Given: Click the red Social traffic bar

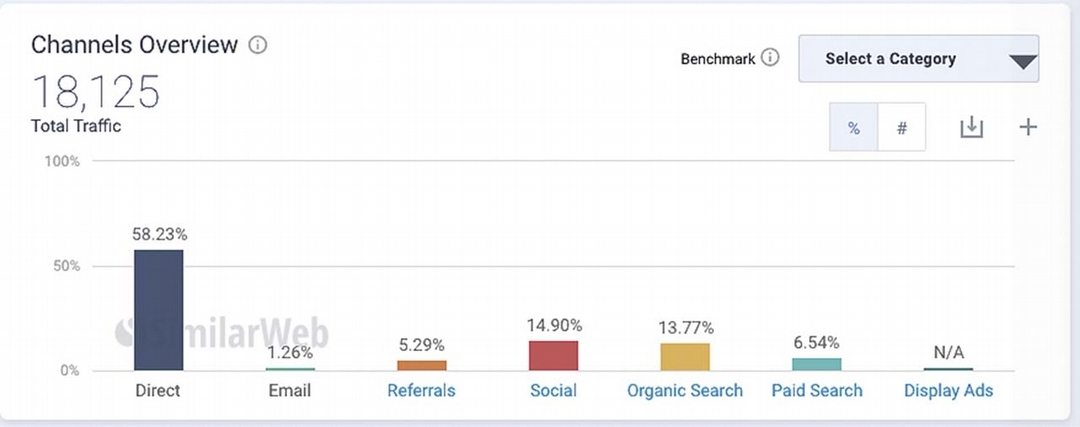Looking at the screenshot, I should click(553, 355).
